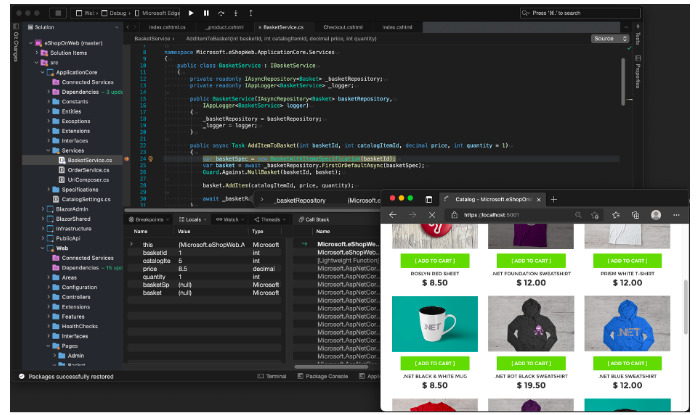This screenshot has width=698, height=415.
Task: Step over the current line
Action: [x=221, y=13]
